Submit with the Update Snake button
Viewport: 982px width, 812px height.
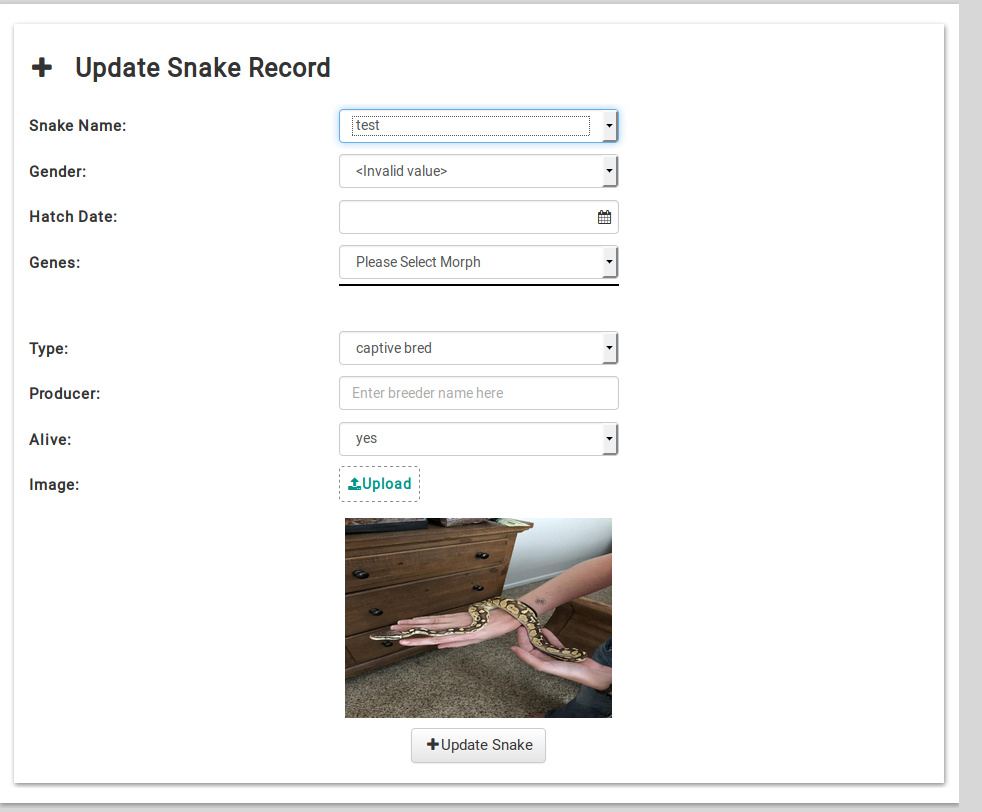coord(478,745)
